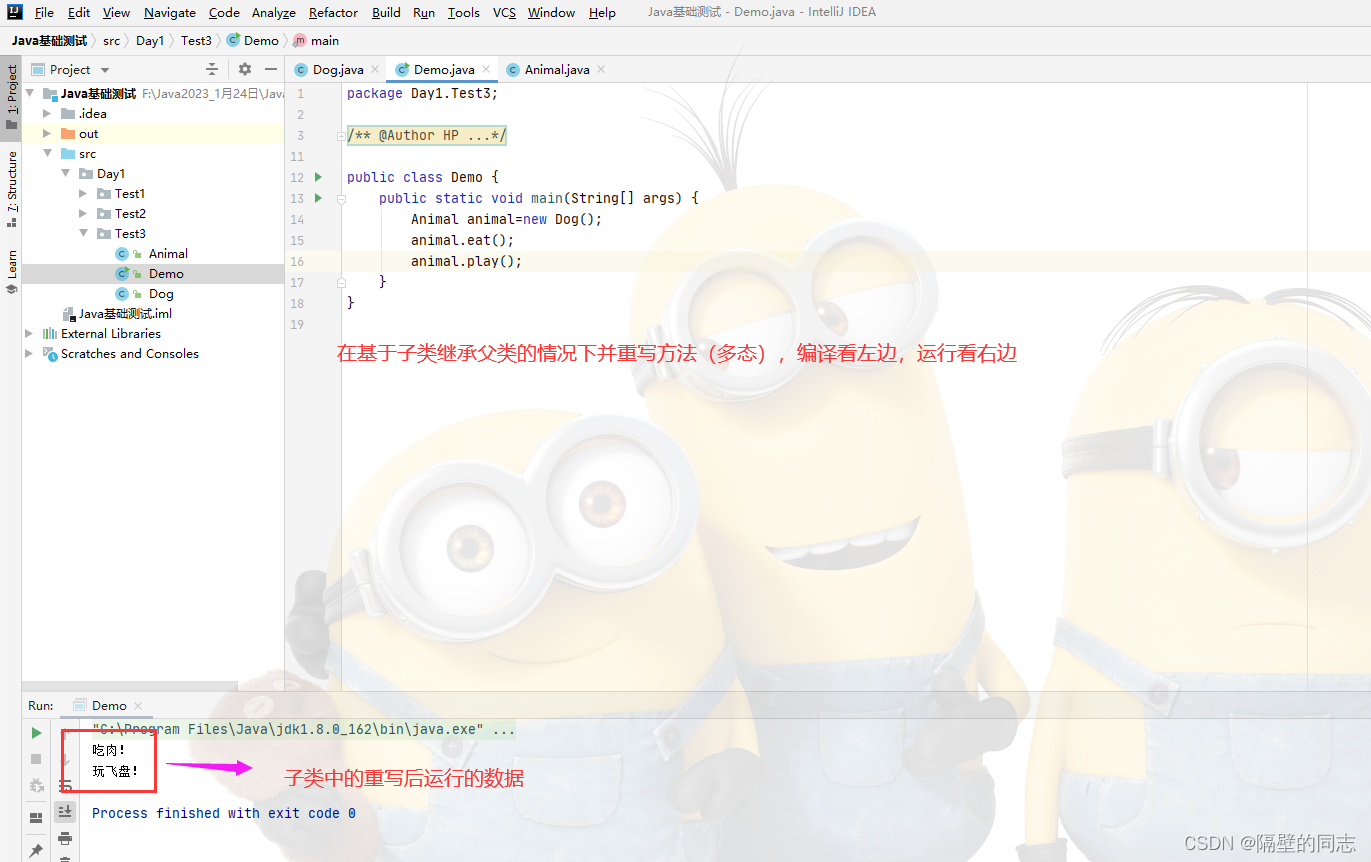Click the Restore Layout icon in Run panel
Image resolution: width=1371 pixels, height=862 pixels.
[36, 817]
